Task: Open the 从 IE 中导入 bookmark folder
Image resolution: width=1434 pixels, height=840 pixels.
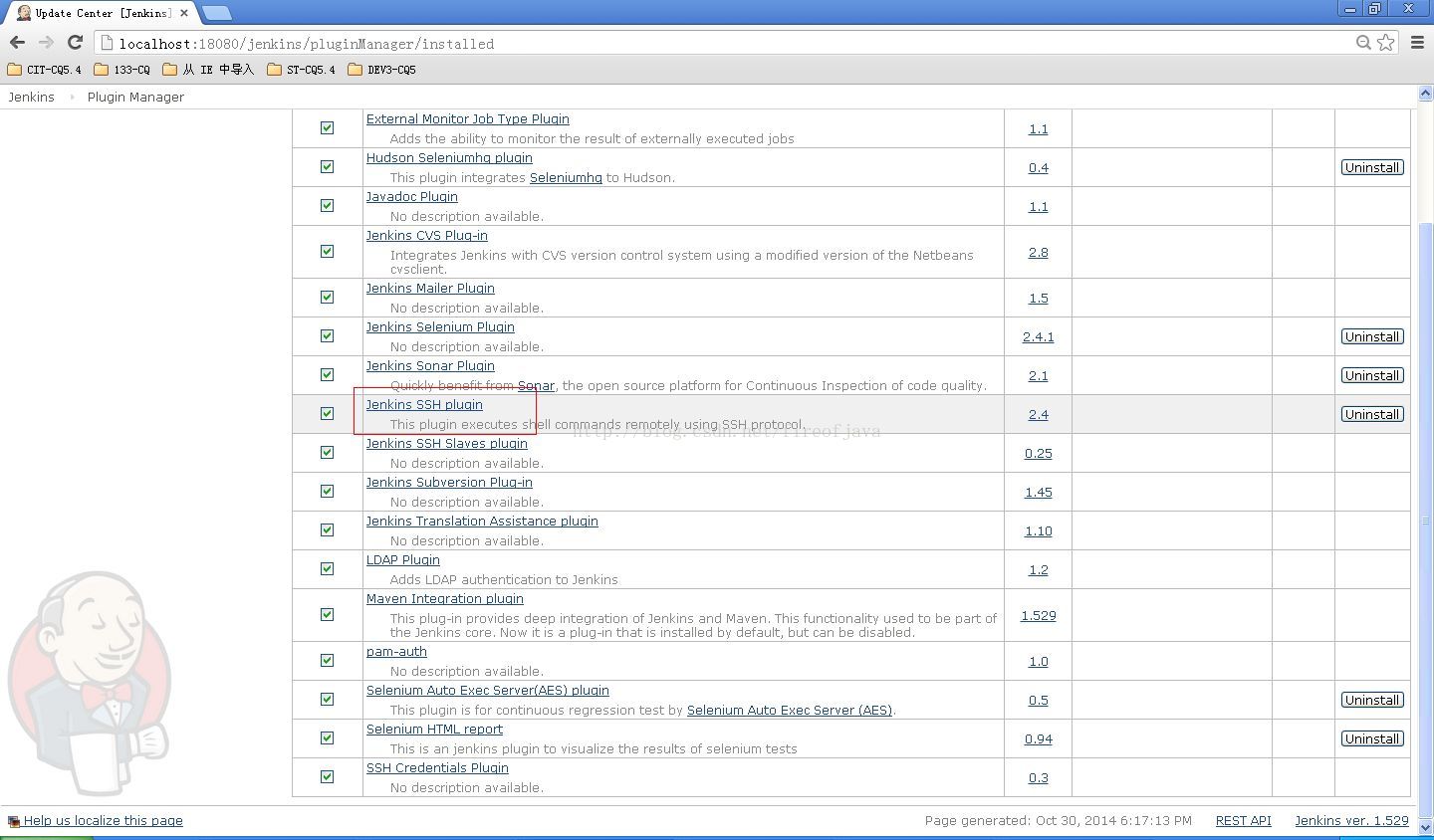Action: tap(208, 70)
